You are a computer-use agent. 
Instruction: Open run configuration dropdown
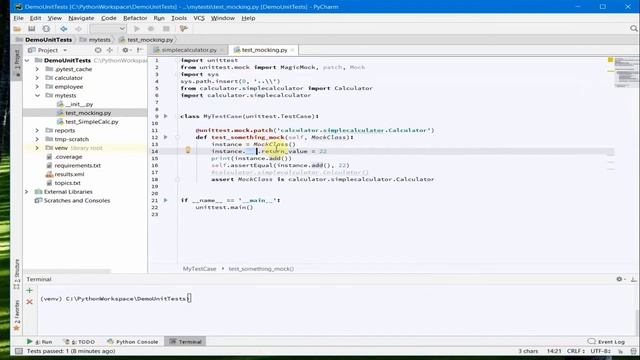[x=108, y=29]
